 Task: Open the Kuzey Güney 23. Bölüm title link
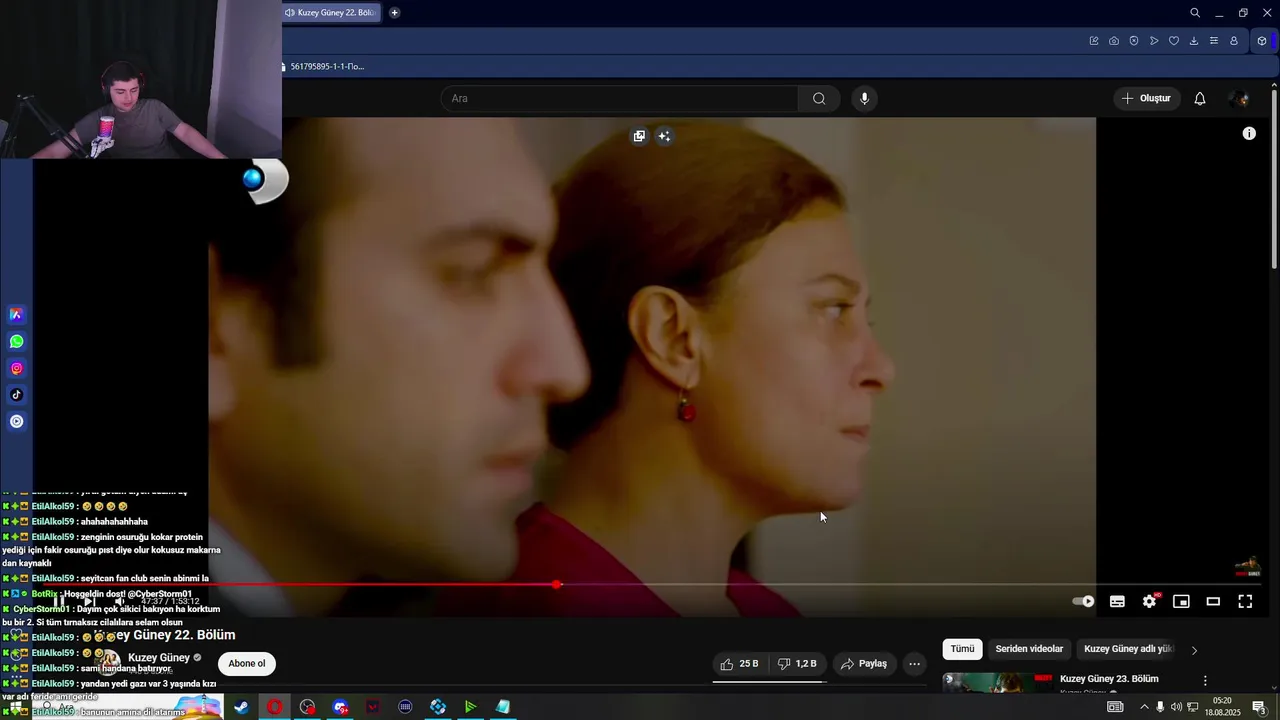(x=1109, y=679)
